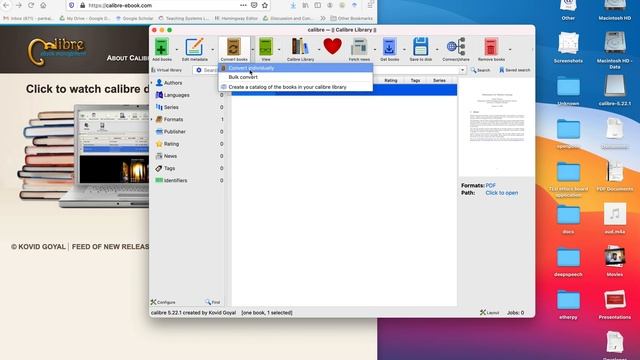Expand the Get books dropdown arrow

404,50
